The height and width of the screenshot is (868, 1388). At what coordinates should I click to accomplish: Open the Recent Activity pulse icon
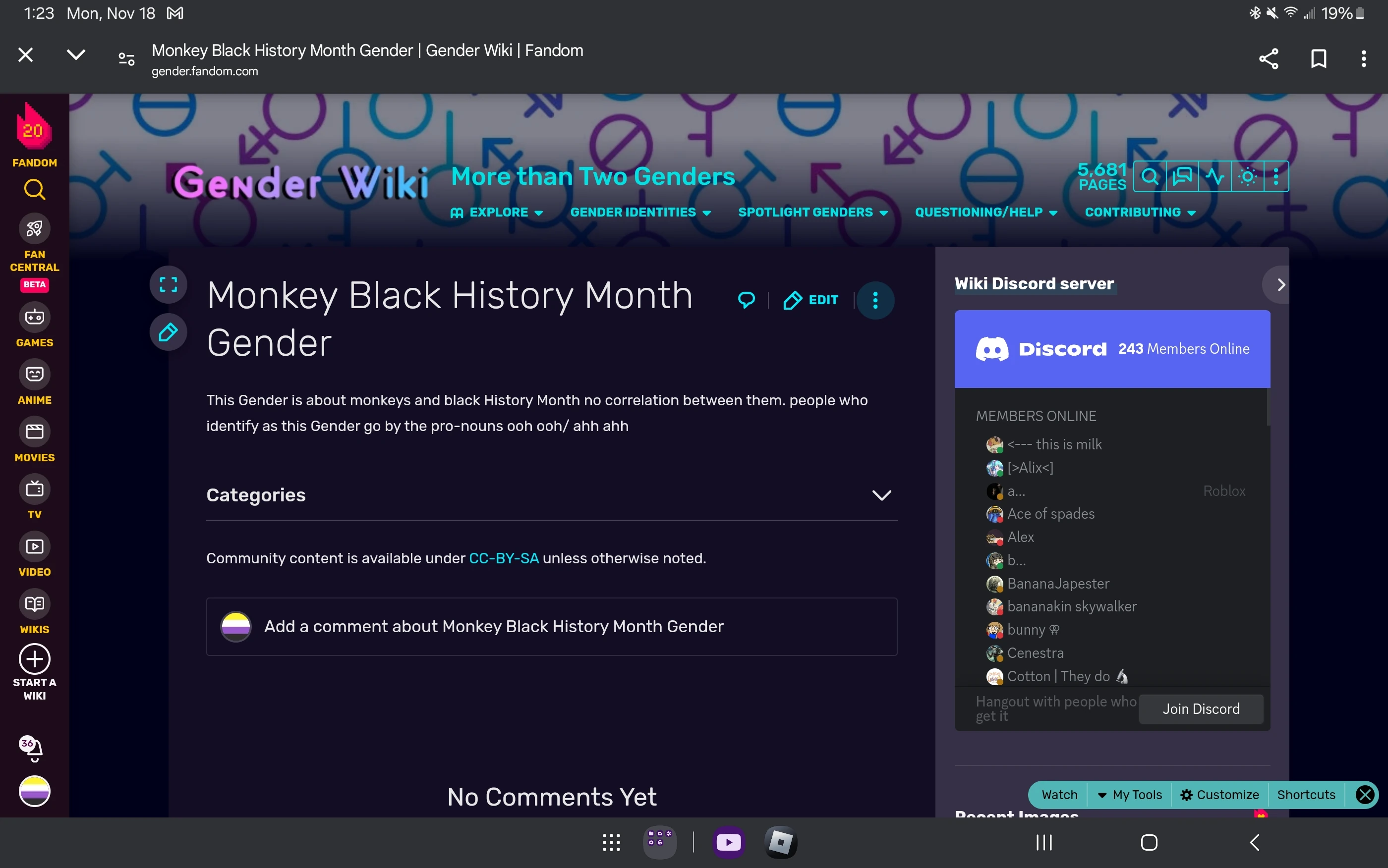coord(1214,176)
